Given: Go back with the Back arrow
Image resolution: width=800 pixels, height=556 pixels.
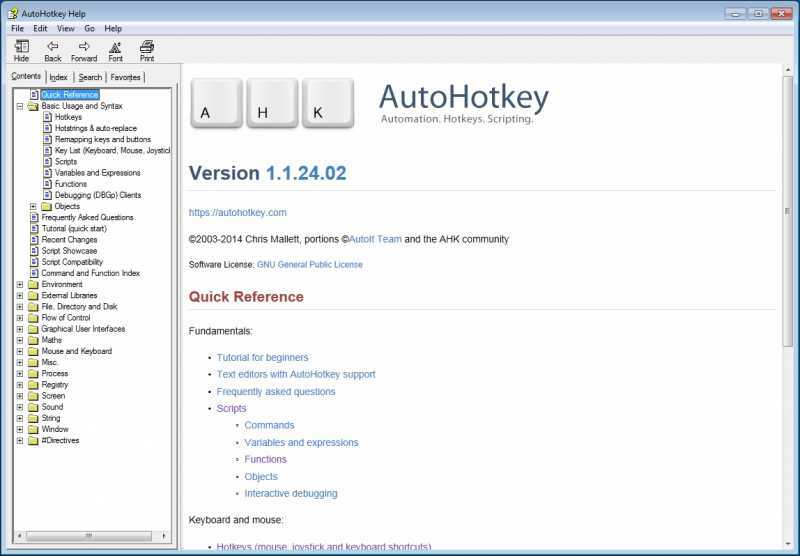Looking at the screenshot, I should [53, 47].
